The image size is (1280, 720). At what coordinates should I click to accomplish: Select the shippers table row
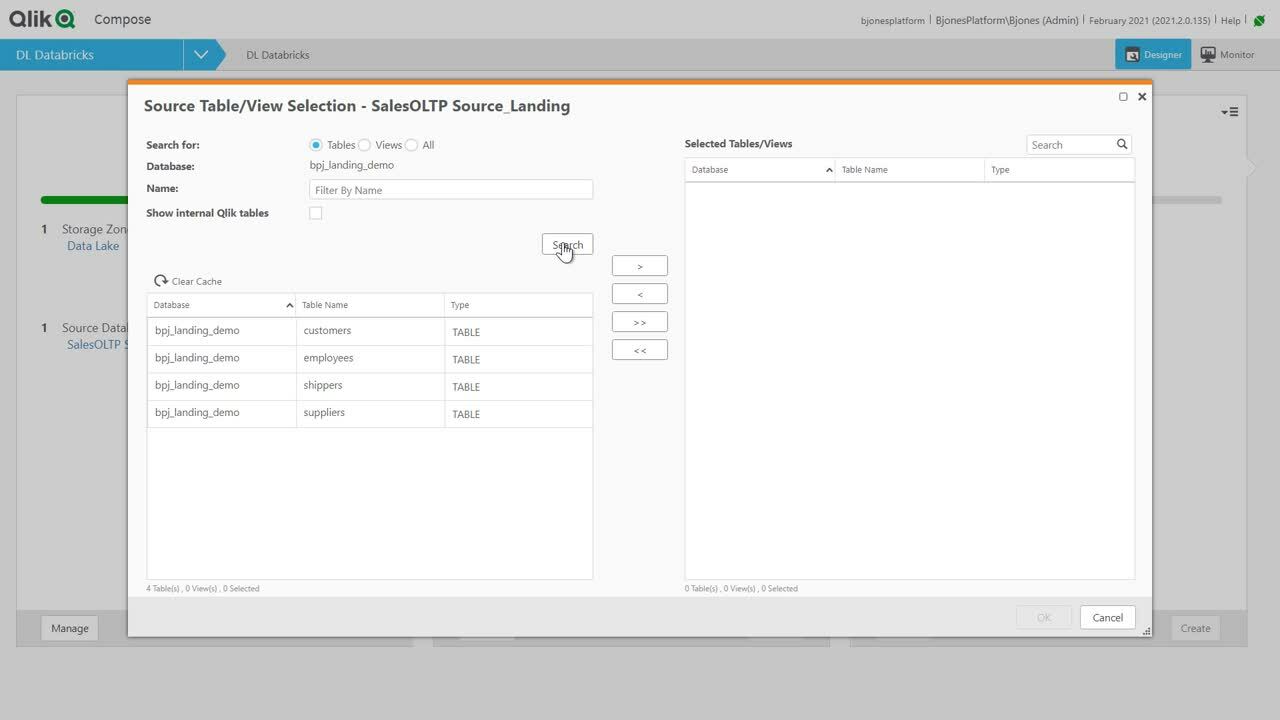pyautogui.click(x=370, y=386)
